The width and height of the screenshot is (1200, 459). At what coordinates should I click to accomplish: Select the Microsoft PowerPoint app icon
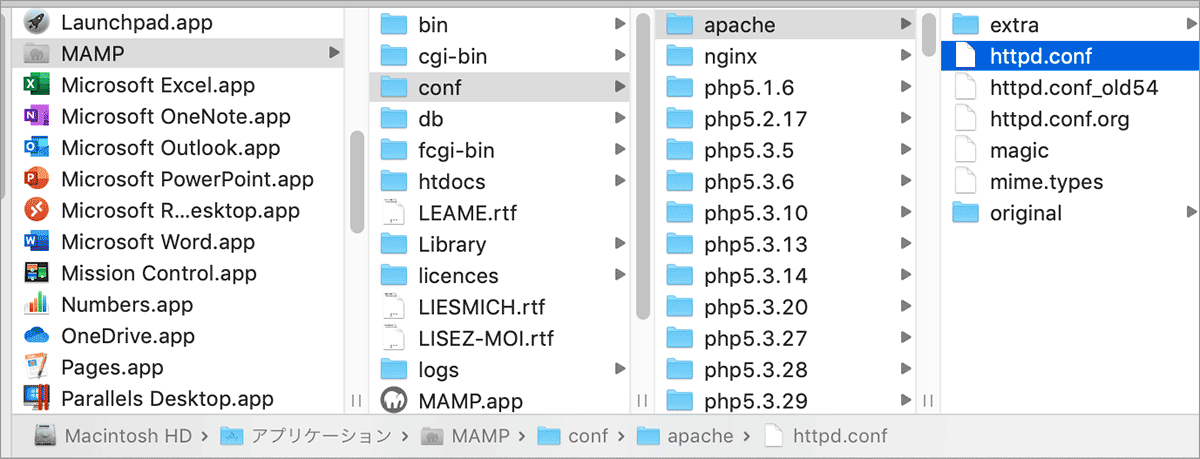[x=37, y=179]
